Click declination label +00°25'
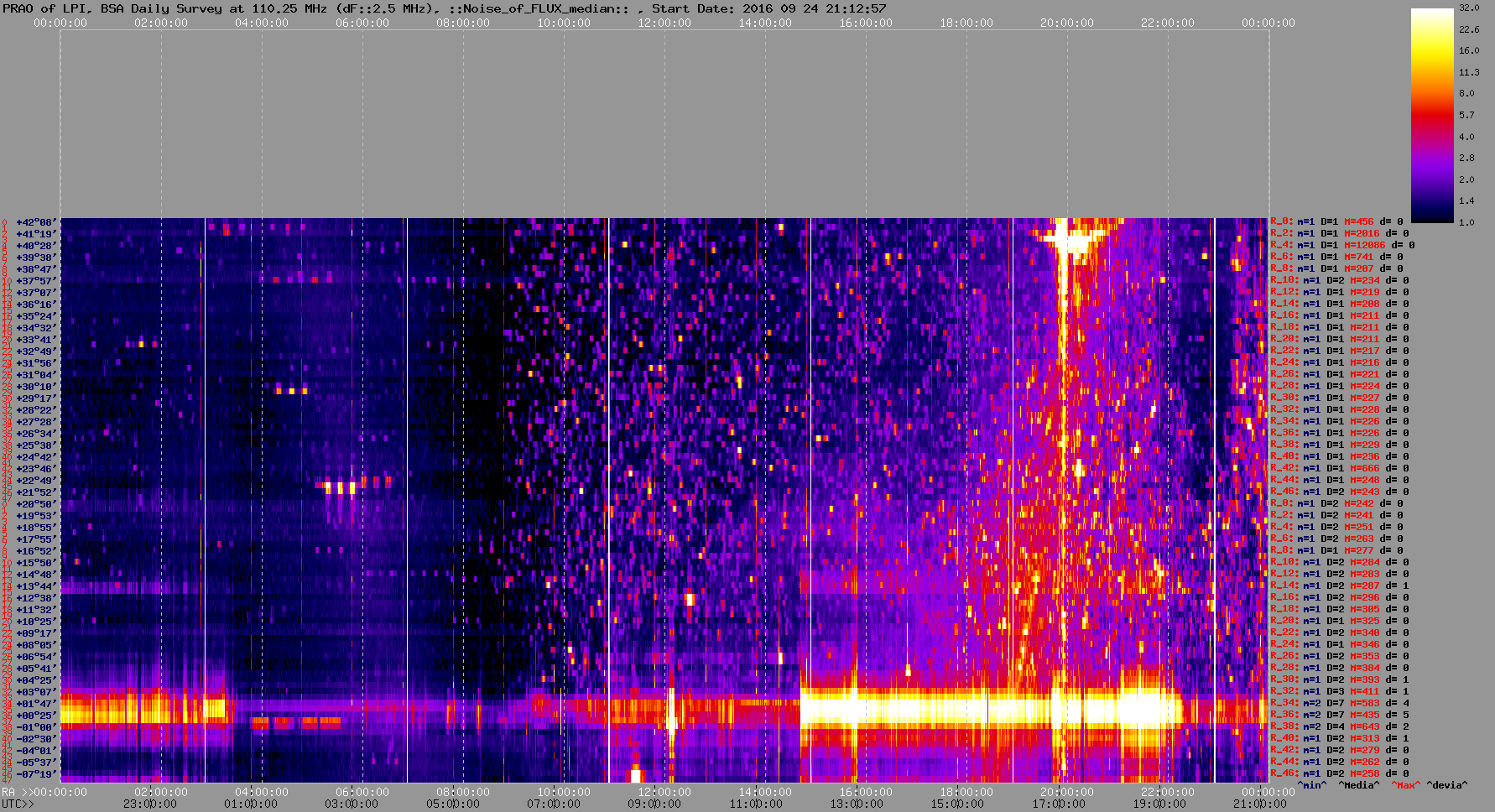Image resolution: width=1495 pixels, height=812 pixels. 37,716
